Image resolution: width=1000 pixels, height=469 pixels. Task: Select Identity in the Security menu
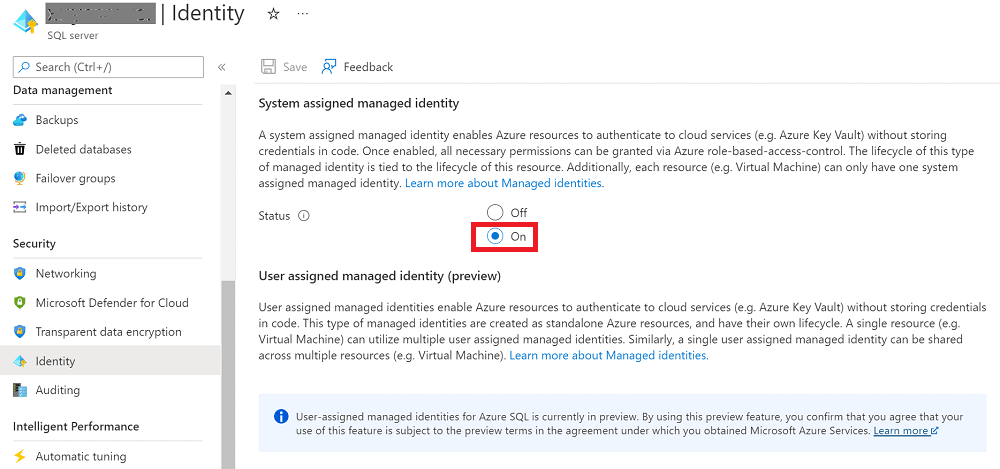(55, 361)
